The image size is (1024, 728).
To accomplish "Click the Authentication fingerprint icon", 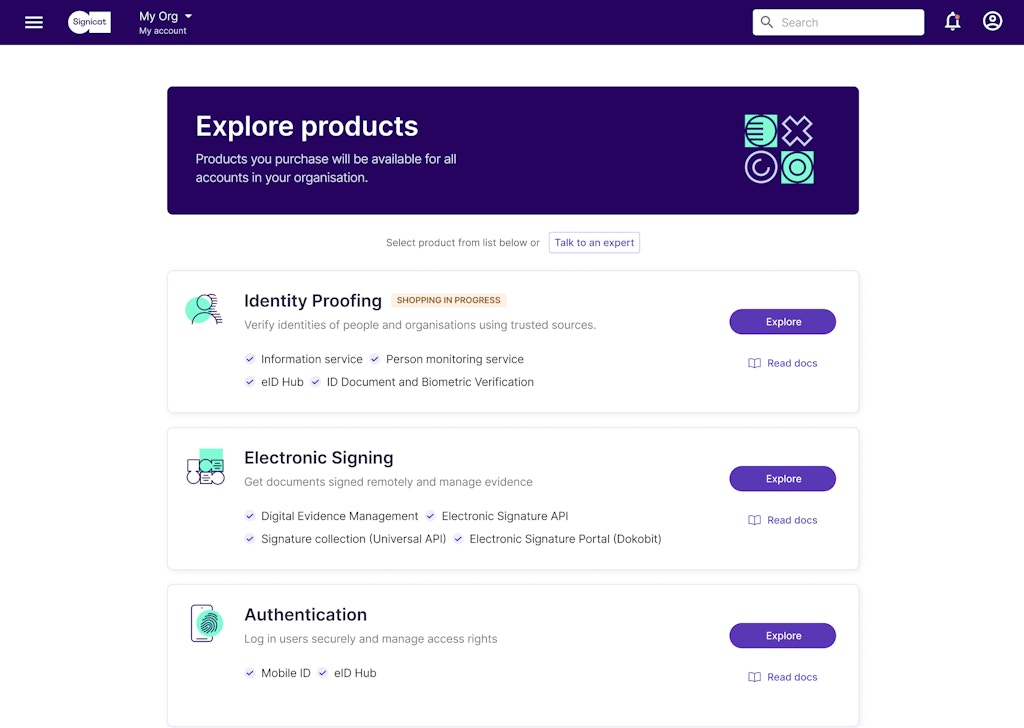I will pyautogui.click(x=205, y=623).
